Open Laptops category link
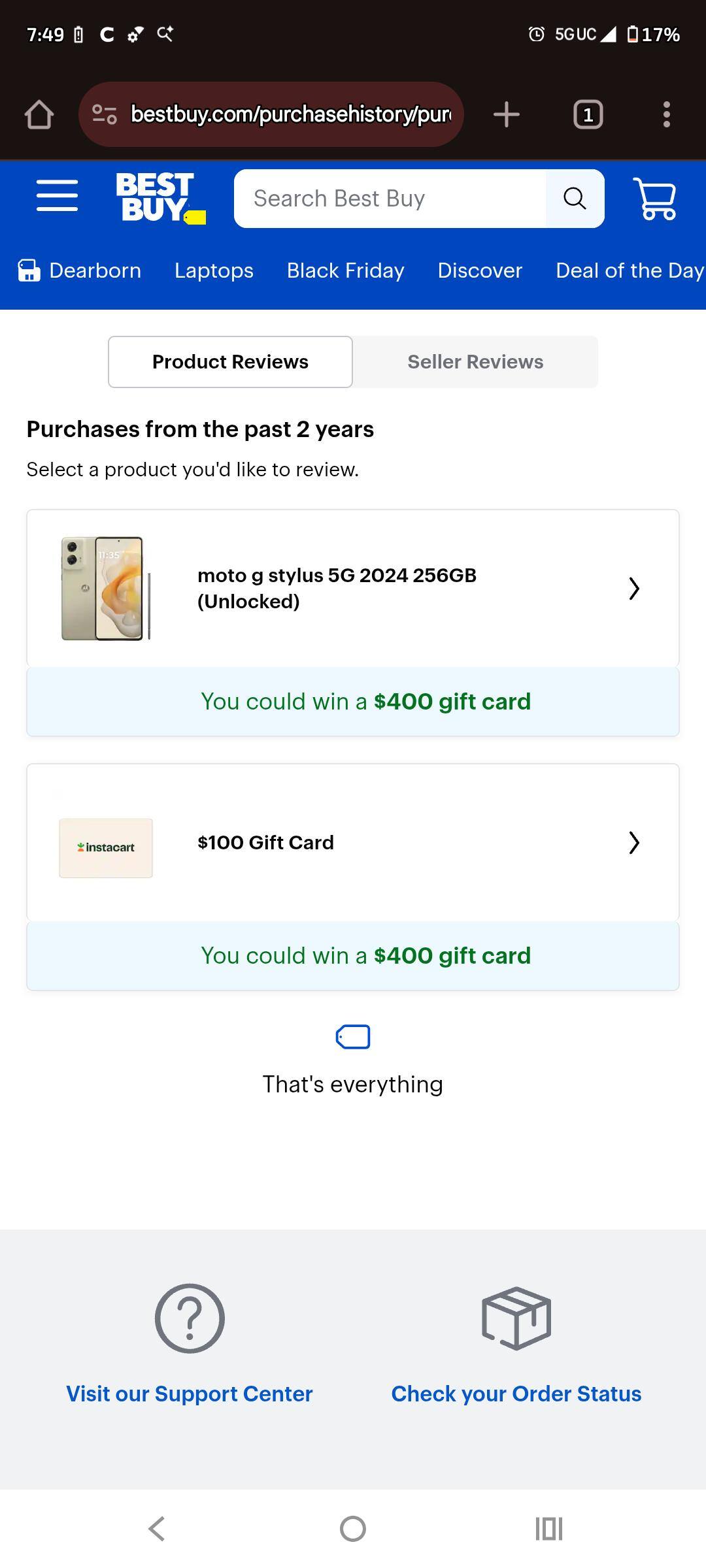 214,270
